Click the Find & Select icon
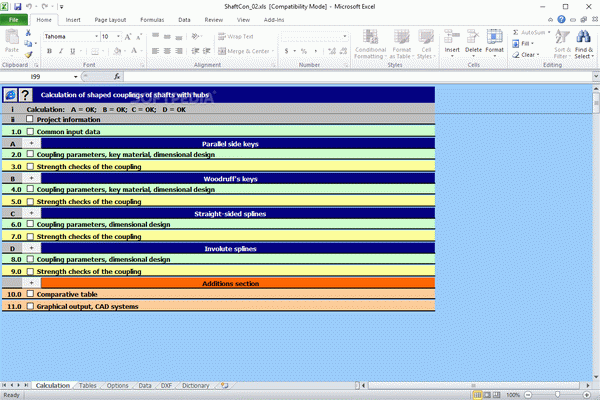 click(583, 44)
